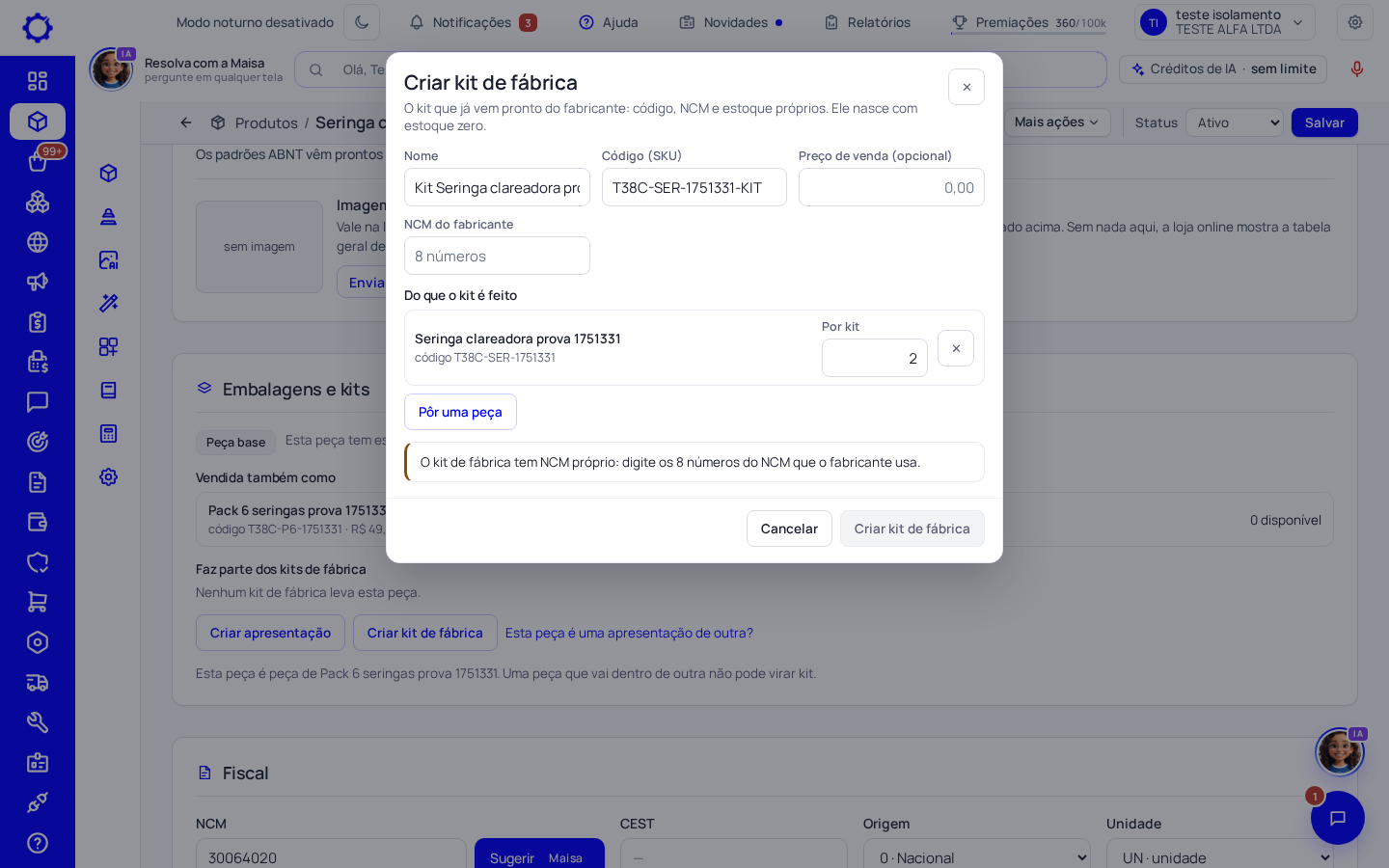Viewport: 1389px width, 868px height.
Task: Open Relatórios in top bar
Action: 867,22
